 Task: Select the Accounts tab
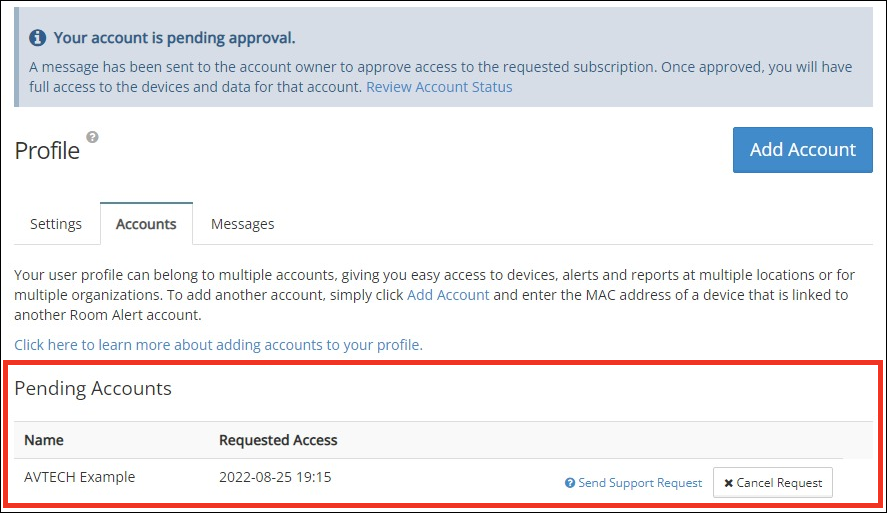pos(146,224)
